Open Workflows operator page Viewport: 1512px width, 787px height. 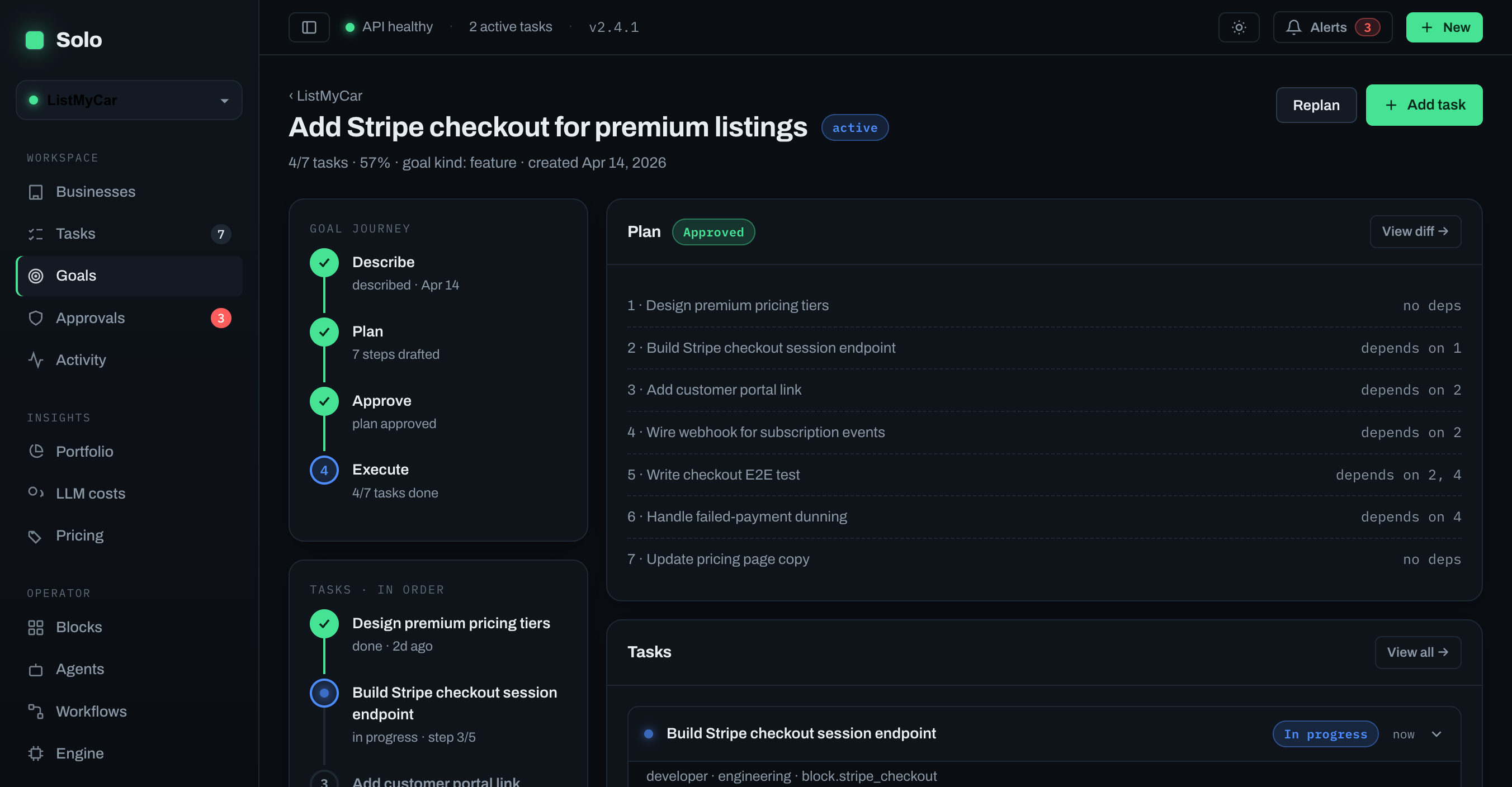pos(129,711)
